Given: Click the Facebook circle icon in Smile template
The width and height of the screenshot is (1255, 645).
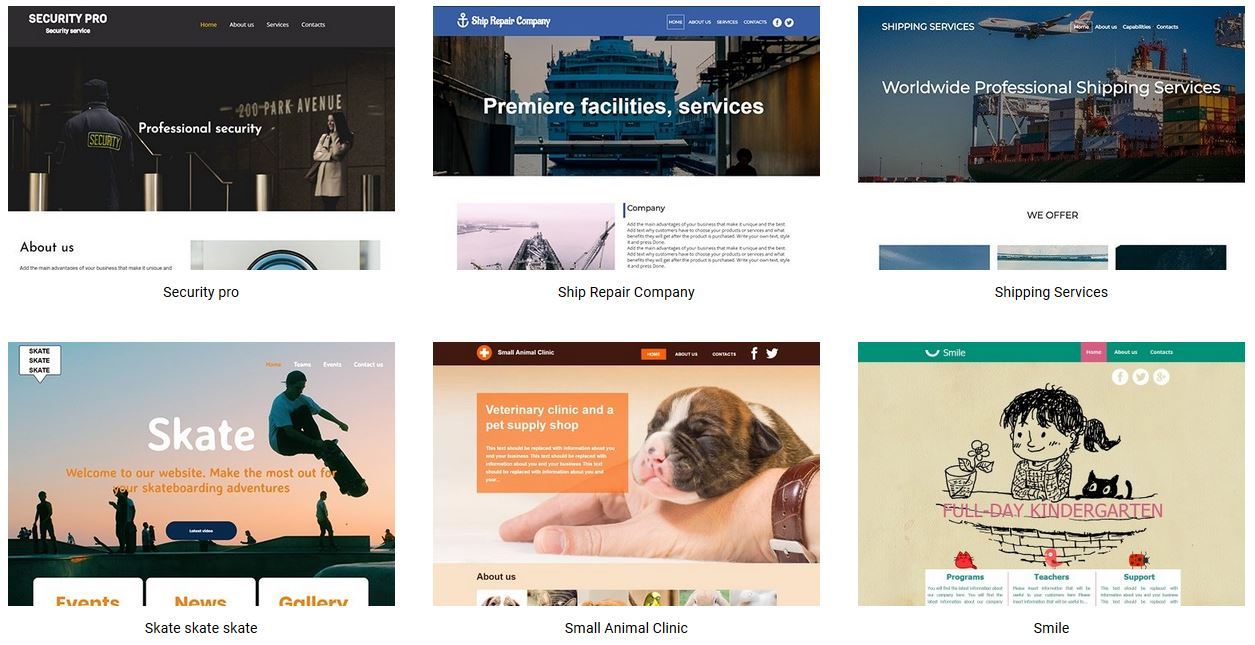Looking at the screenshot, I should (x=1120, y=377).
